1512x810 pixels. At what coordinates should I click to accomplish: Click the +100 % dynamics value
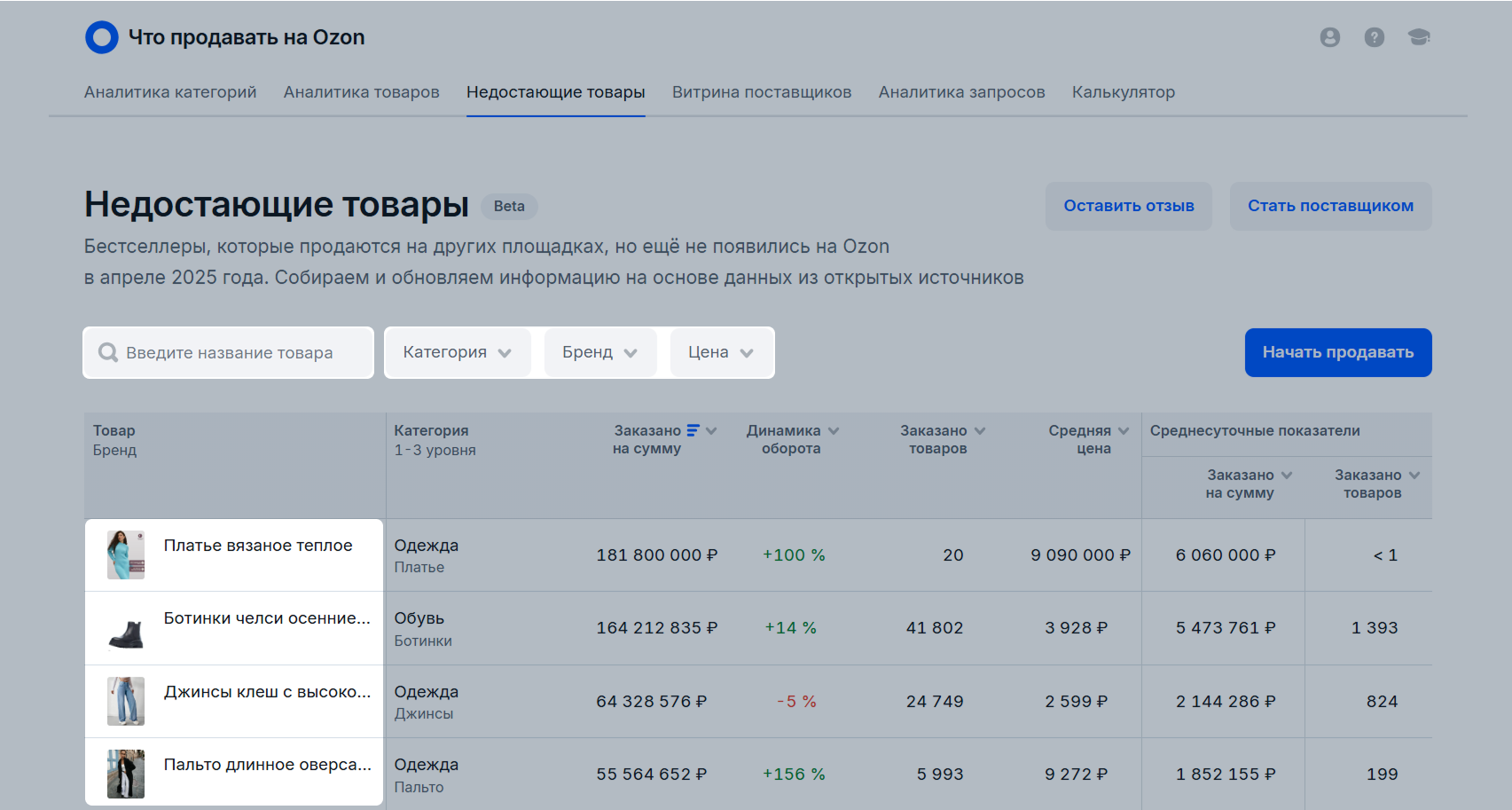coord(794,555)
